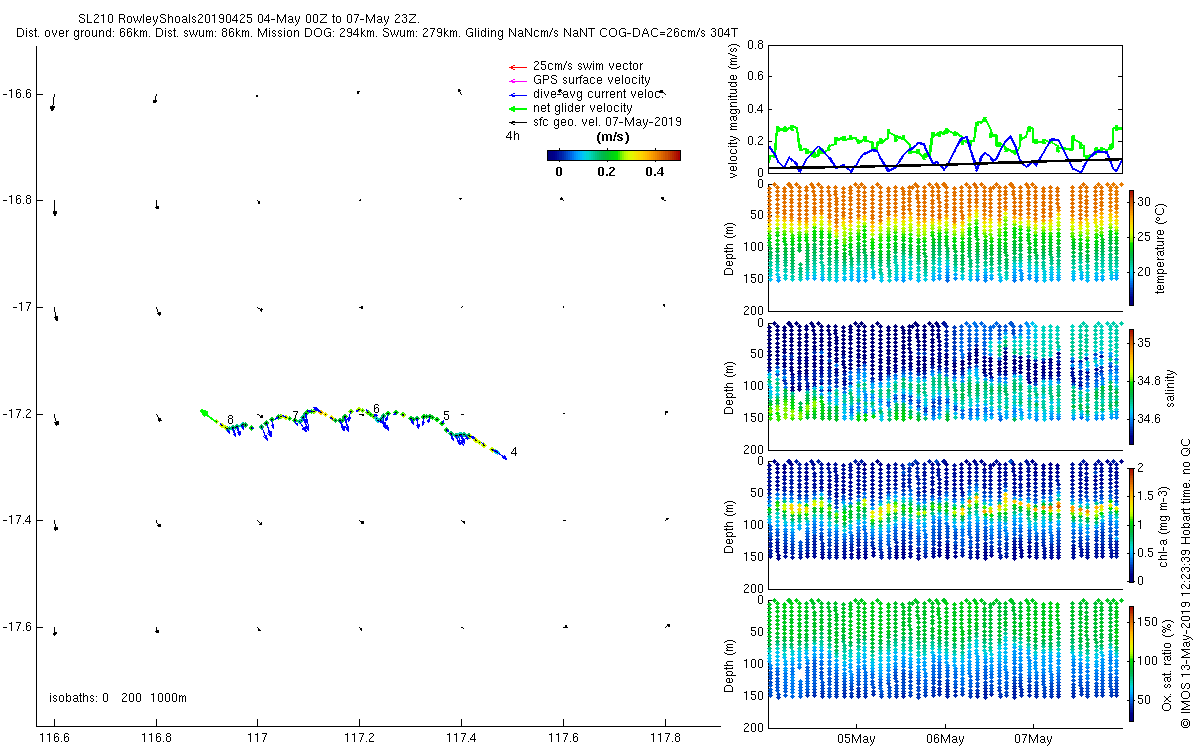Viewport: 1200px width, 750px height.
Task: Click day marker '5' on the glider track
Action: (x=446, y=416)
